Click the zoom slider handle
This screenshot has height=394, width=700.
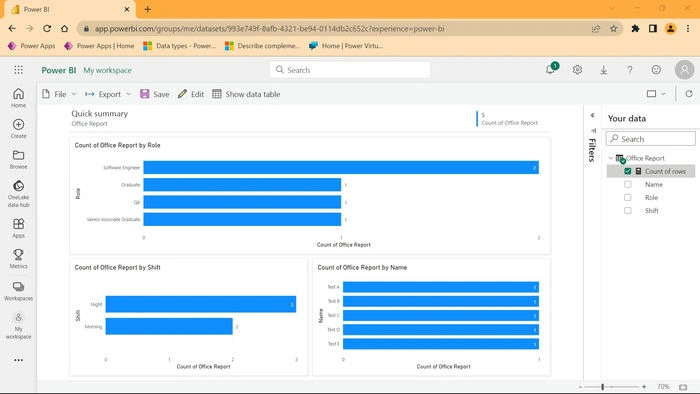pyautogui.click(x=603, y=387)
